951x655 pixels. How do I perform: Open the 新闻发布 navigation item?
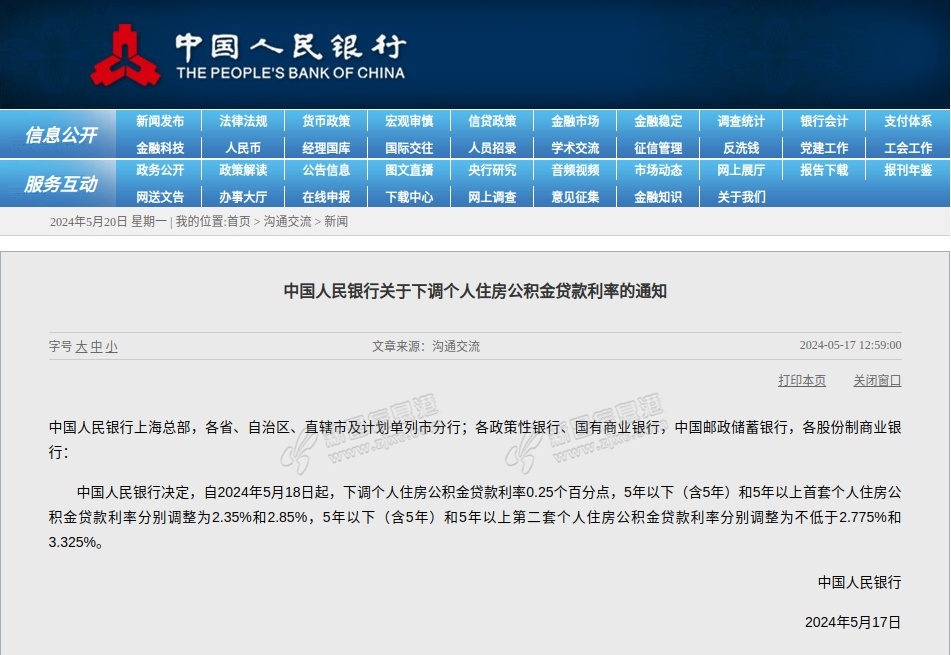[160, 121]
